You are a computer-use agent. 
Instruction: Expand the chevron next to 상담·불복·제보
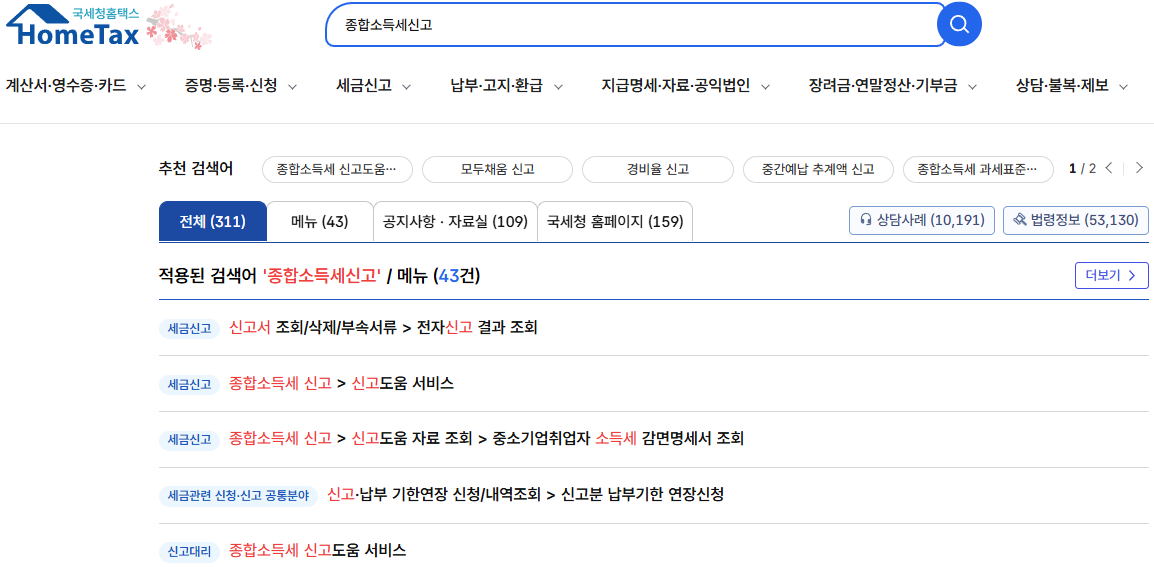[x=1123, y=87]
